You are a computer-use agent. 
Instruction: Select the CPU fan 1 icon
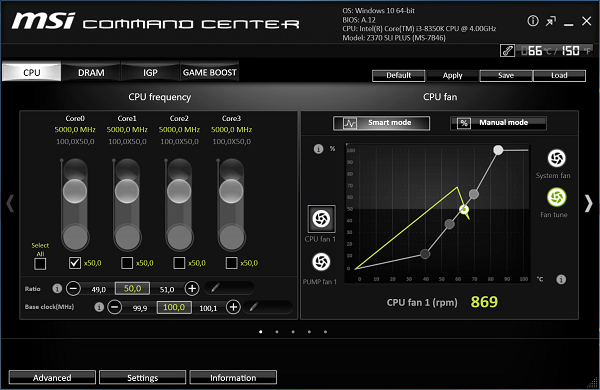pyautogui.click(x=321, y=219)
